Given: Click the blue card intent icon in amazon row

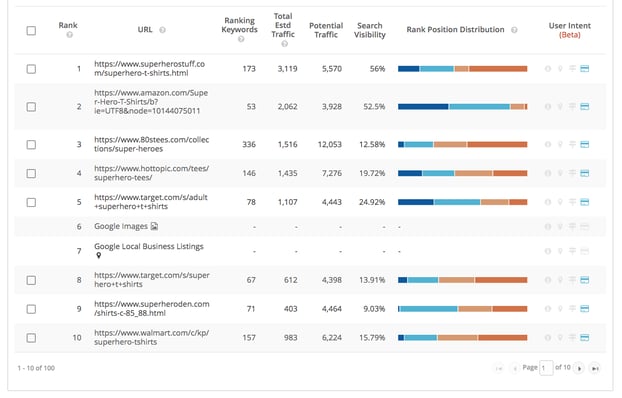Looking at the screenshot, I should pyautogui.click(x=584, y=106).
